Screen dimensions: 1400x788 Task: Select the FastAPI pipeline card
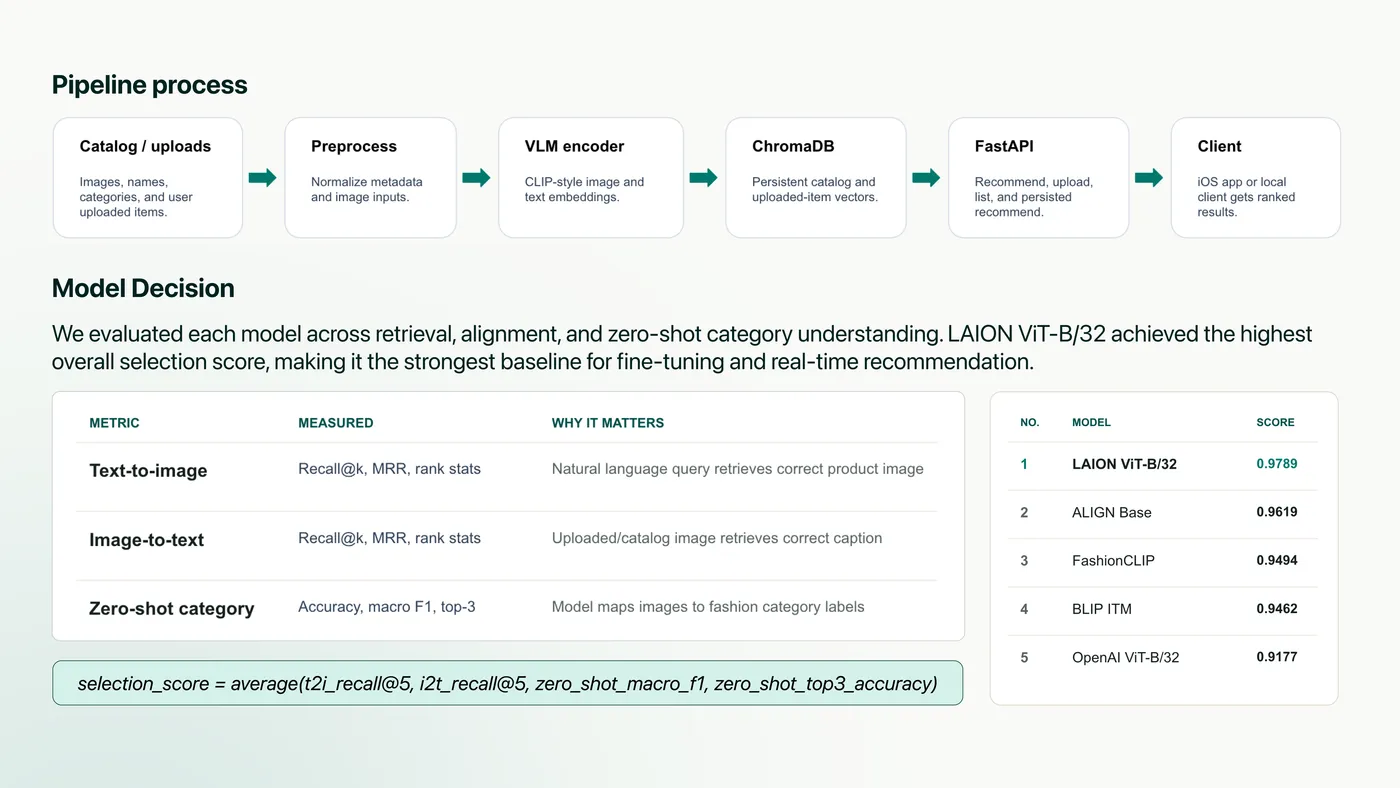pos(1039,178)
